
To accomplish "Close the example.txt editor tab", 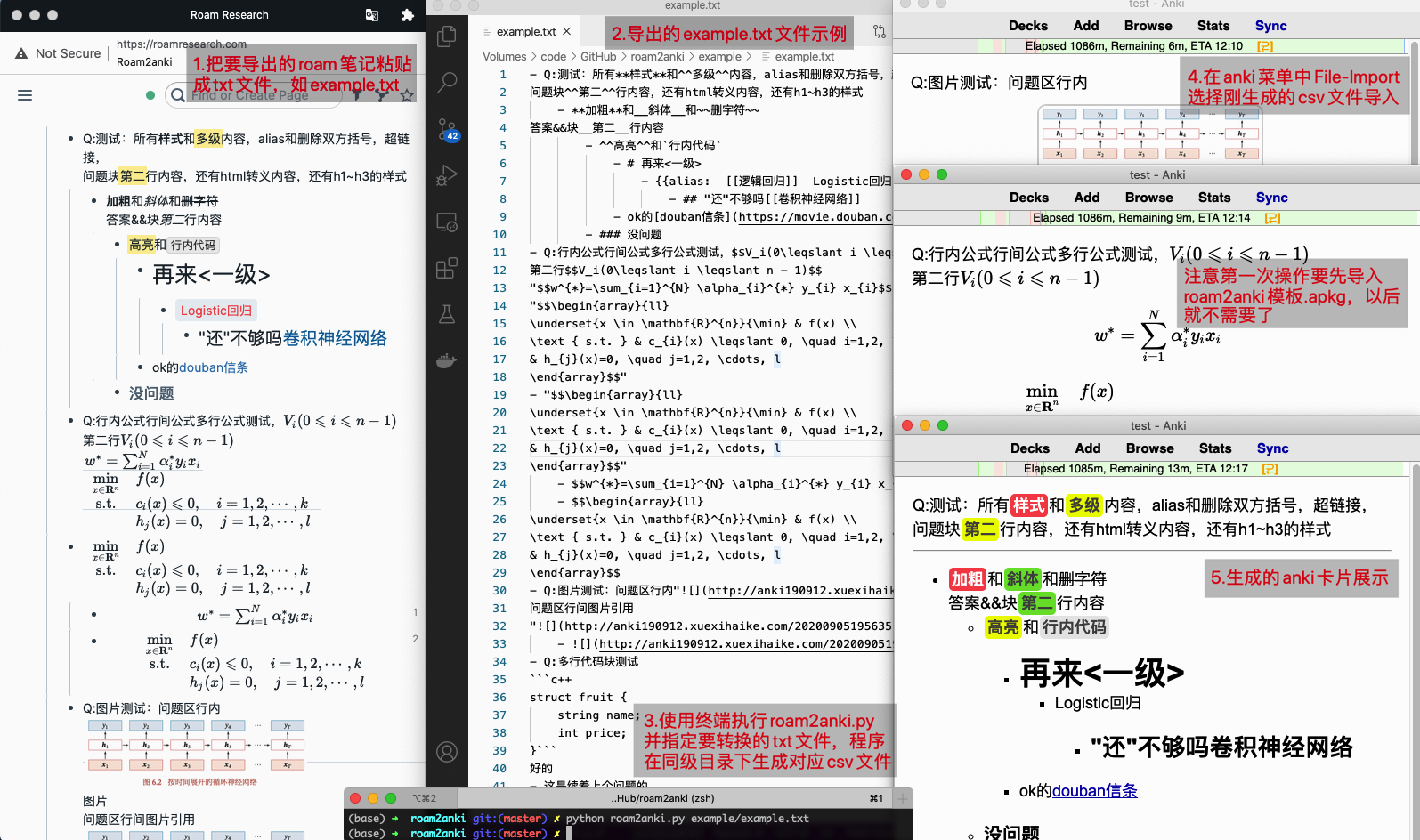I will coord(567,31).
